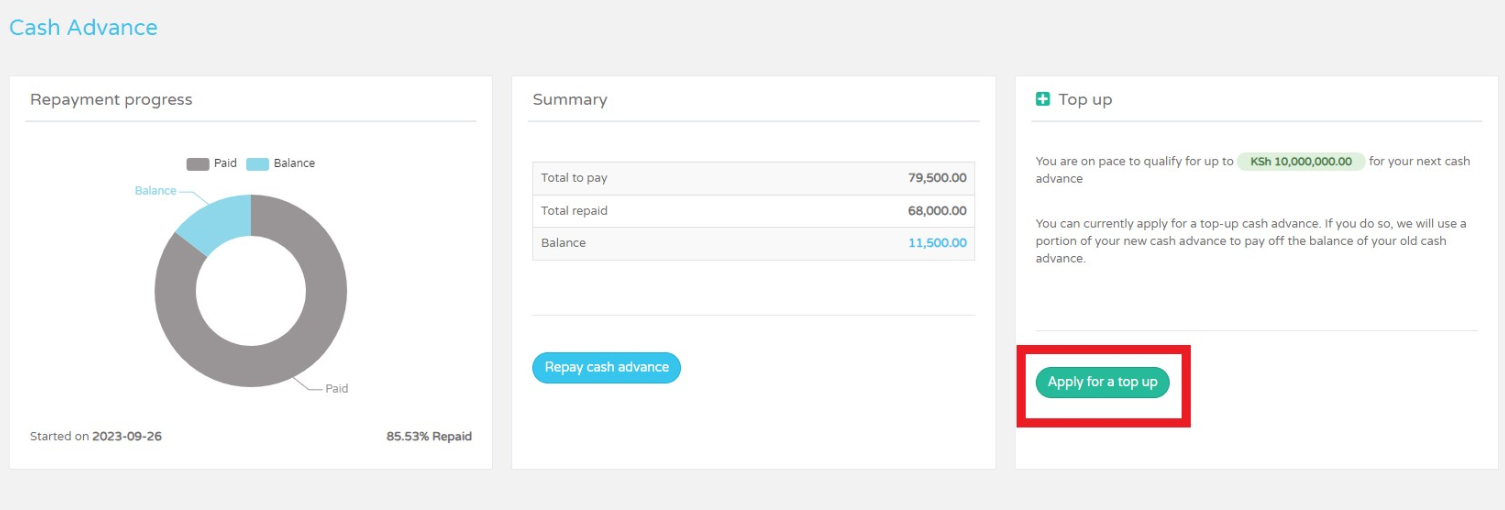
Task: Click the Cash Advance page title
Action: [x=83, y=28]
